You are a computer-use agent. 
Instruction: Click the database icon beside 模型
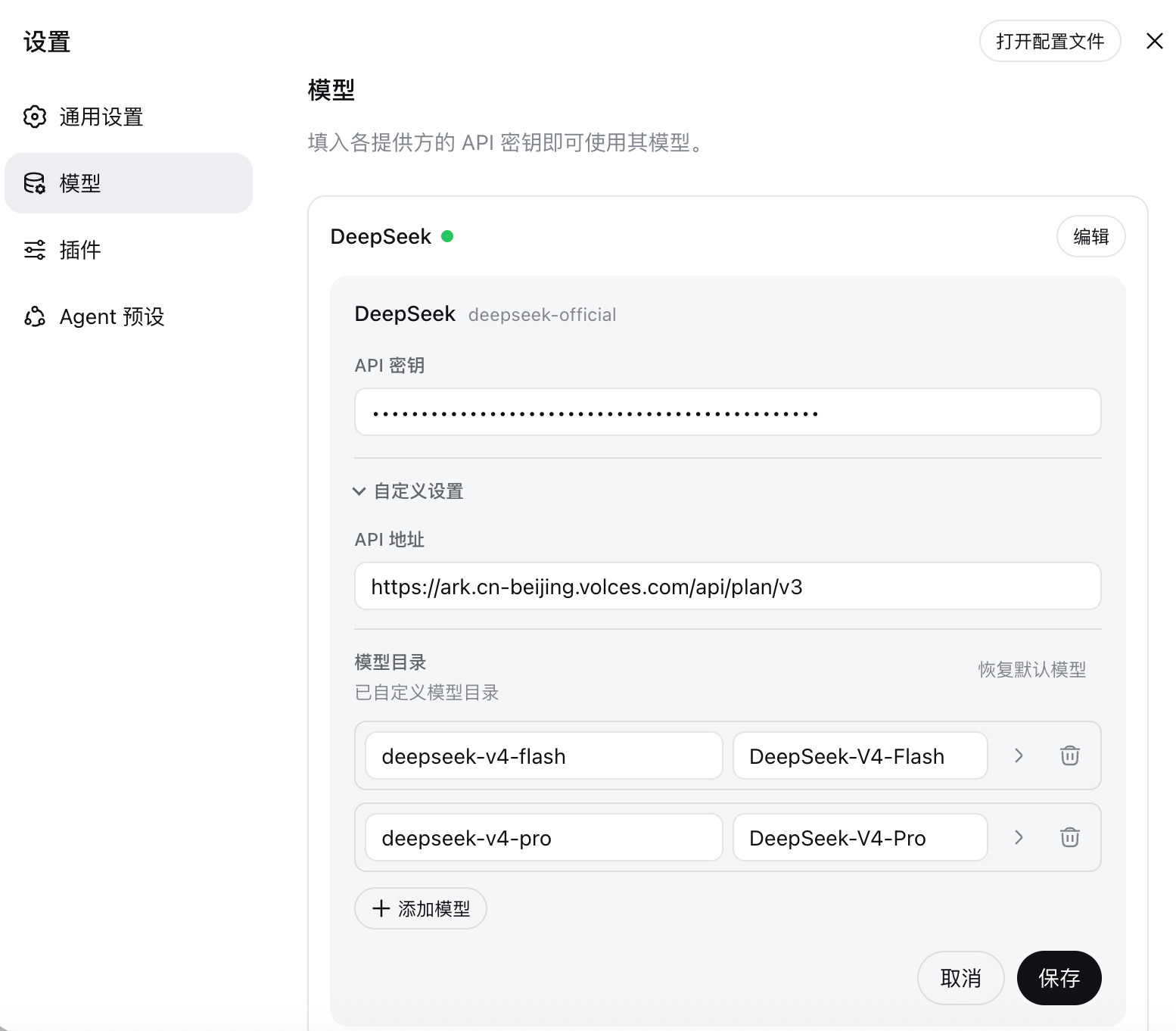pyautogui.click(x=35, y=183)
